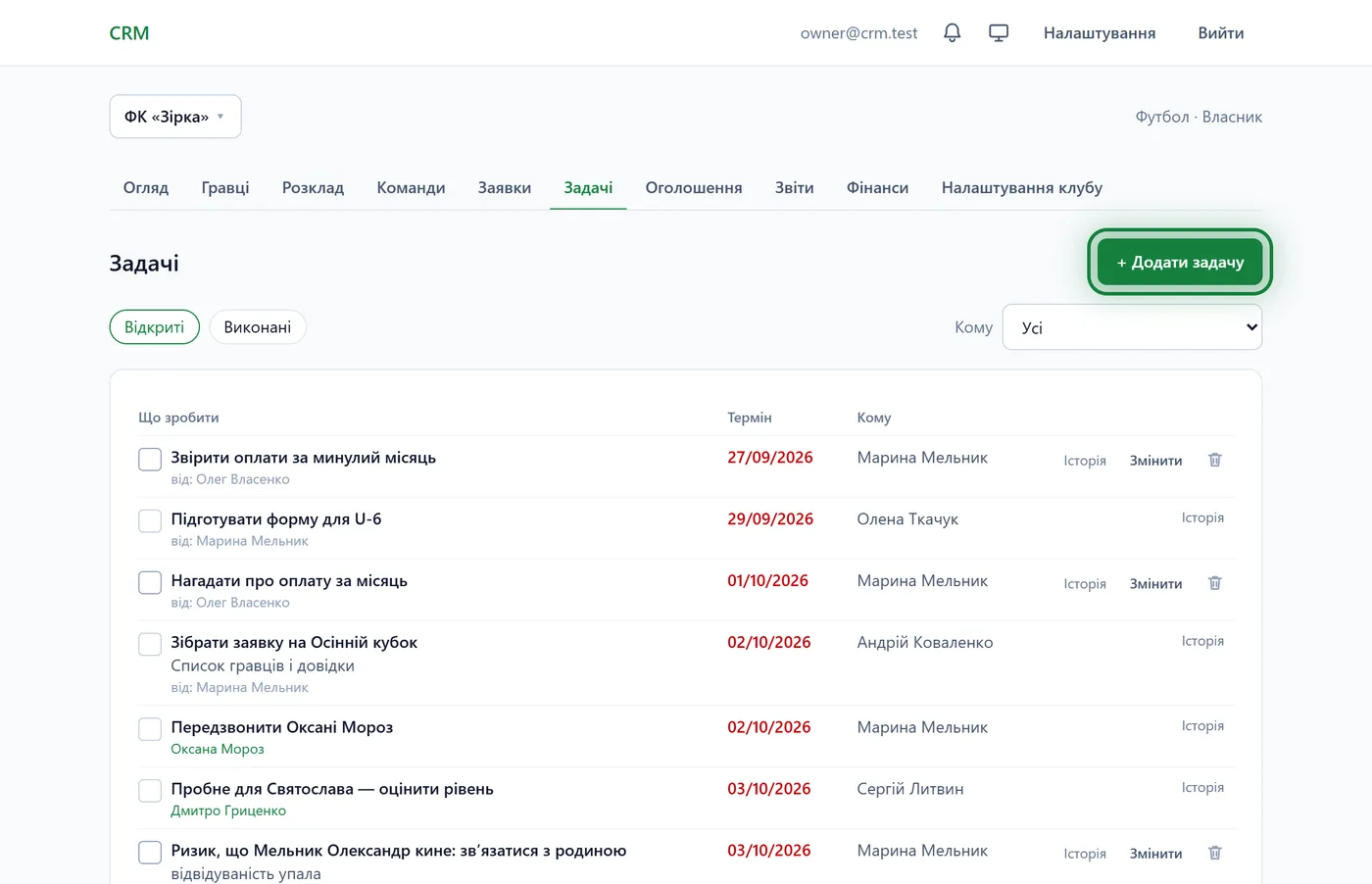Check off 'Звірити оплати за минулий місяць'
Image resolution: width=1372 pixels, height=884 pixels.
(150, 460)
